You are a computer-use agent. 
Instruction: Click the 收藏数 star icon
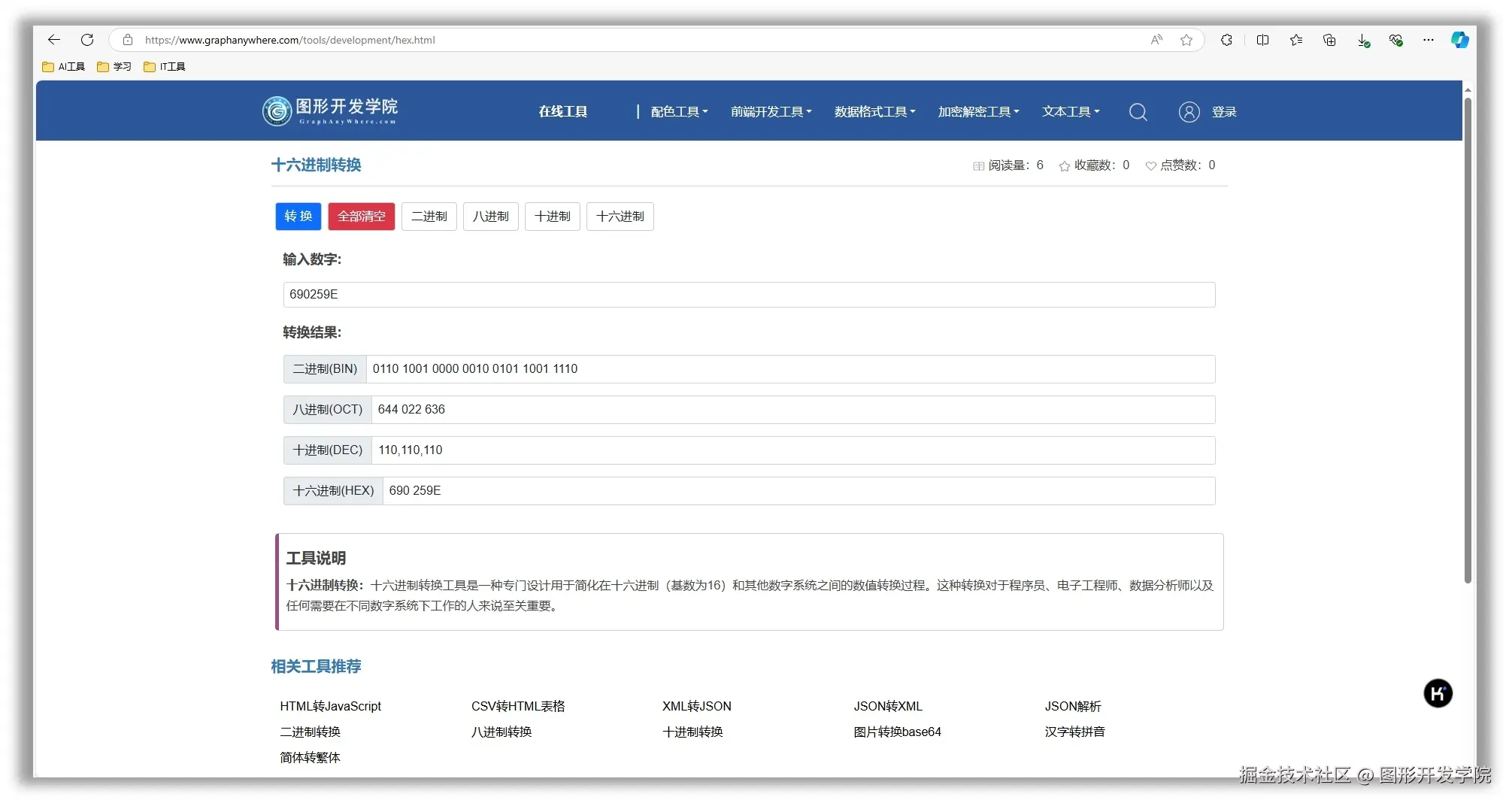click(x=1064, y=166)
